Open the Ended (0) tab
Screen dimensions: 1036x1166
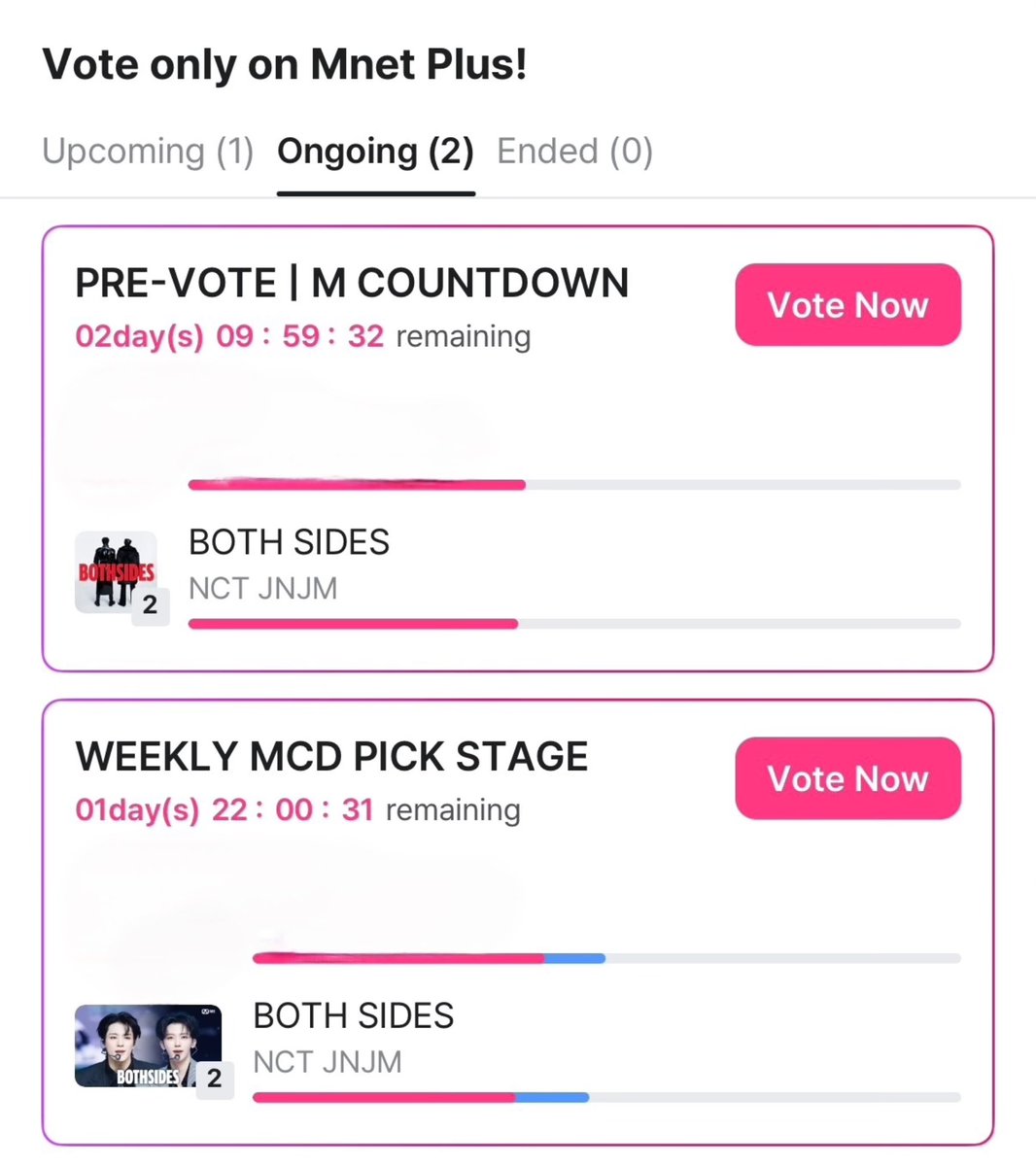575,152
